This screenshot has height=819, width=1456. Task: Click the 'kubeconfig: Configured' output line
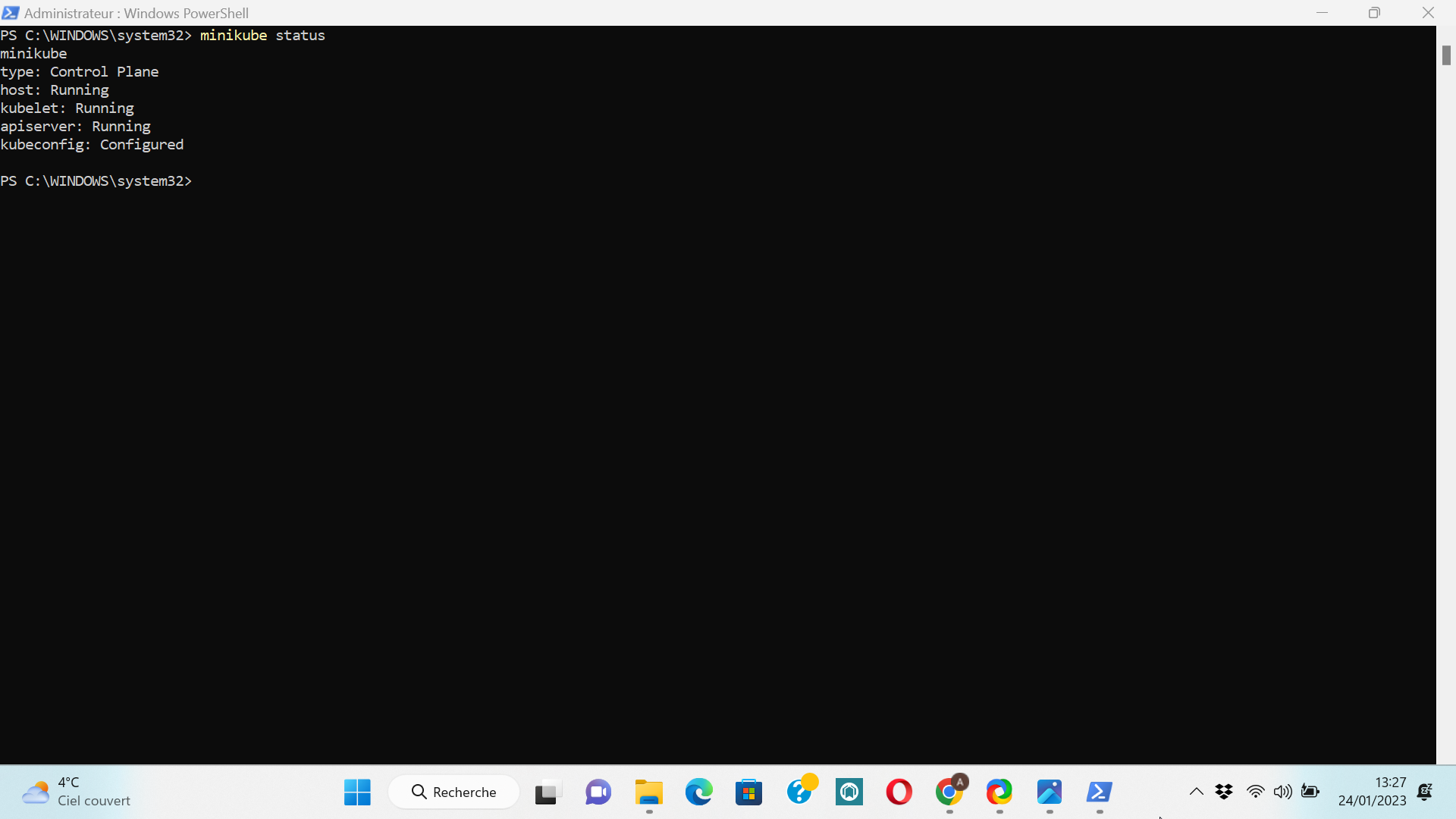click(x=92, y=145)
